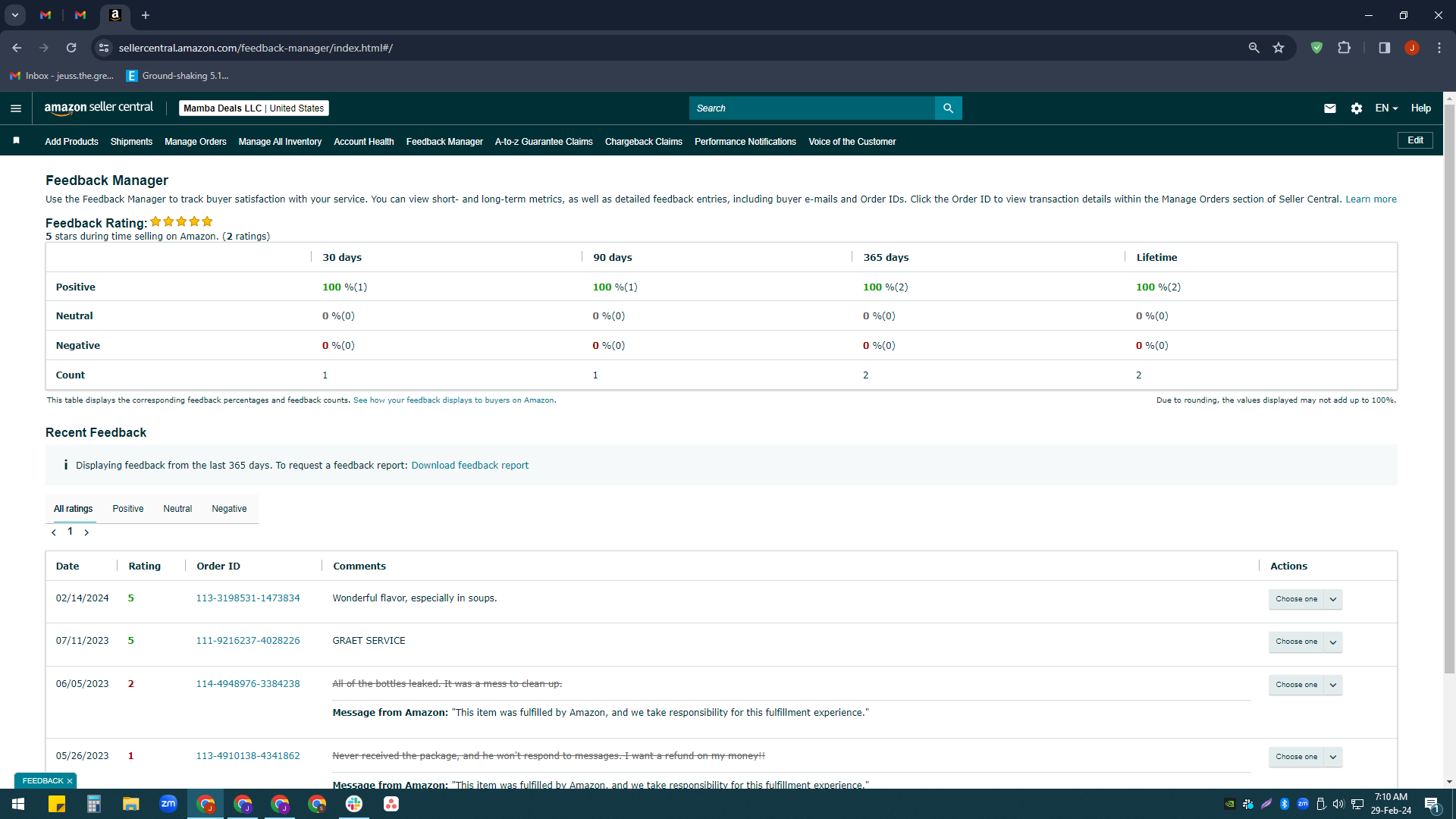Click the bookmark flag icon in navigation bar

pos(16,141)
